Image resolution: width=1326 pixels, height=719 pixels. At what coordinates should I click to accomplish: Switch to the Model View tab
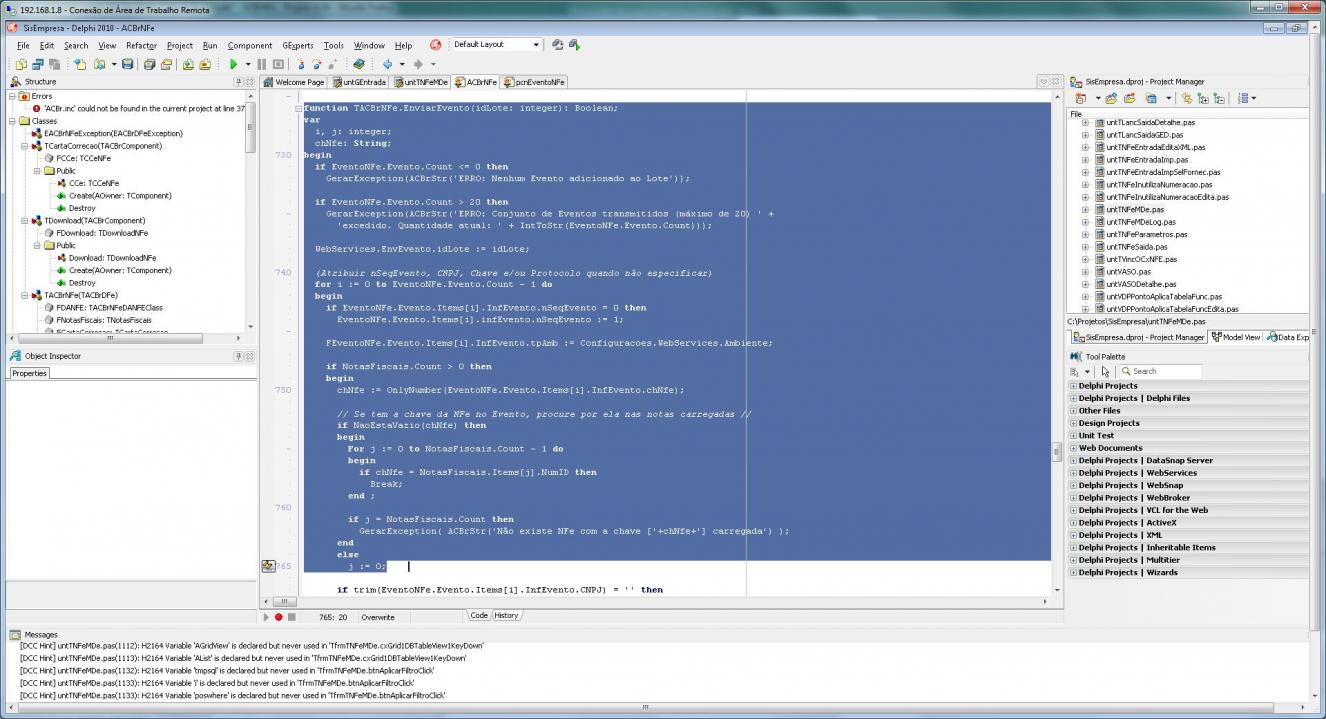click(1236, 337)
